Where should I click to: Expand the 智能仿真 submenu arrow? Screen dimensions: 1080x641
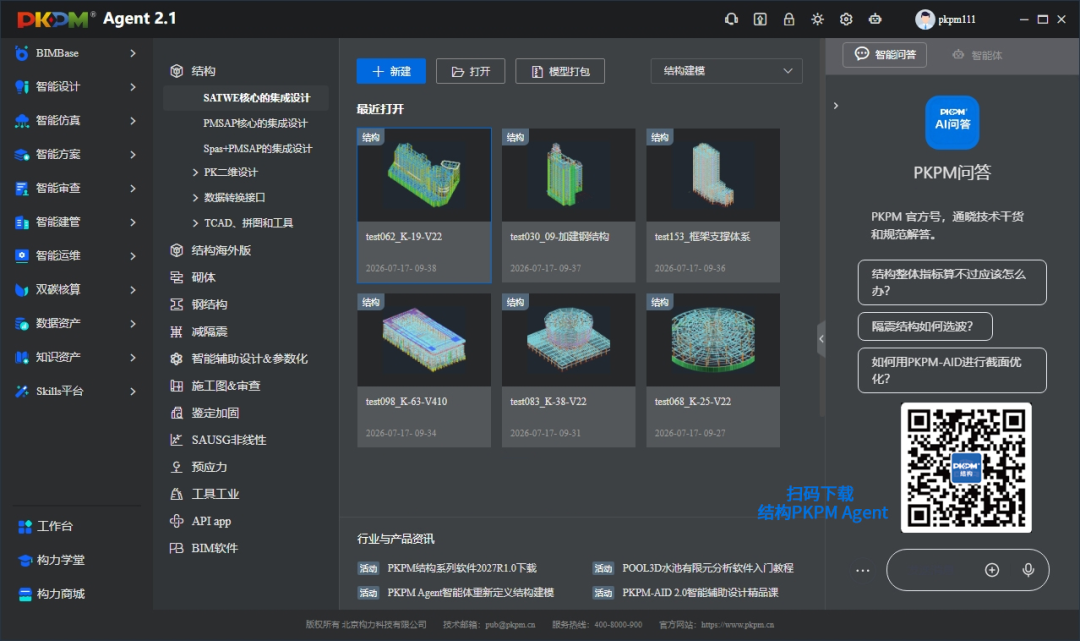pos(133,120)
